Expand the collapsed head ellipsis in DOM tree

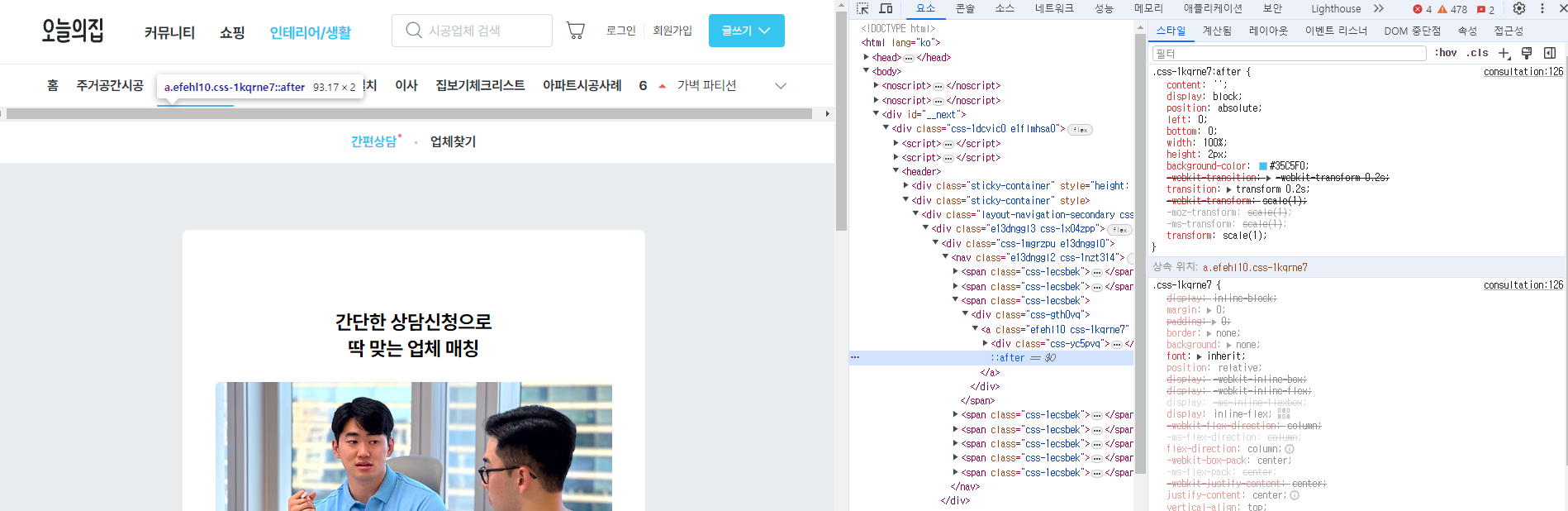909,58
